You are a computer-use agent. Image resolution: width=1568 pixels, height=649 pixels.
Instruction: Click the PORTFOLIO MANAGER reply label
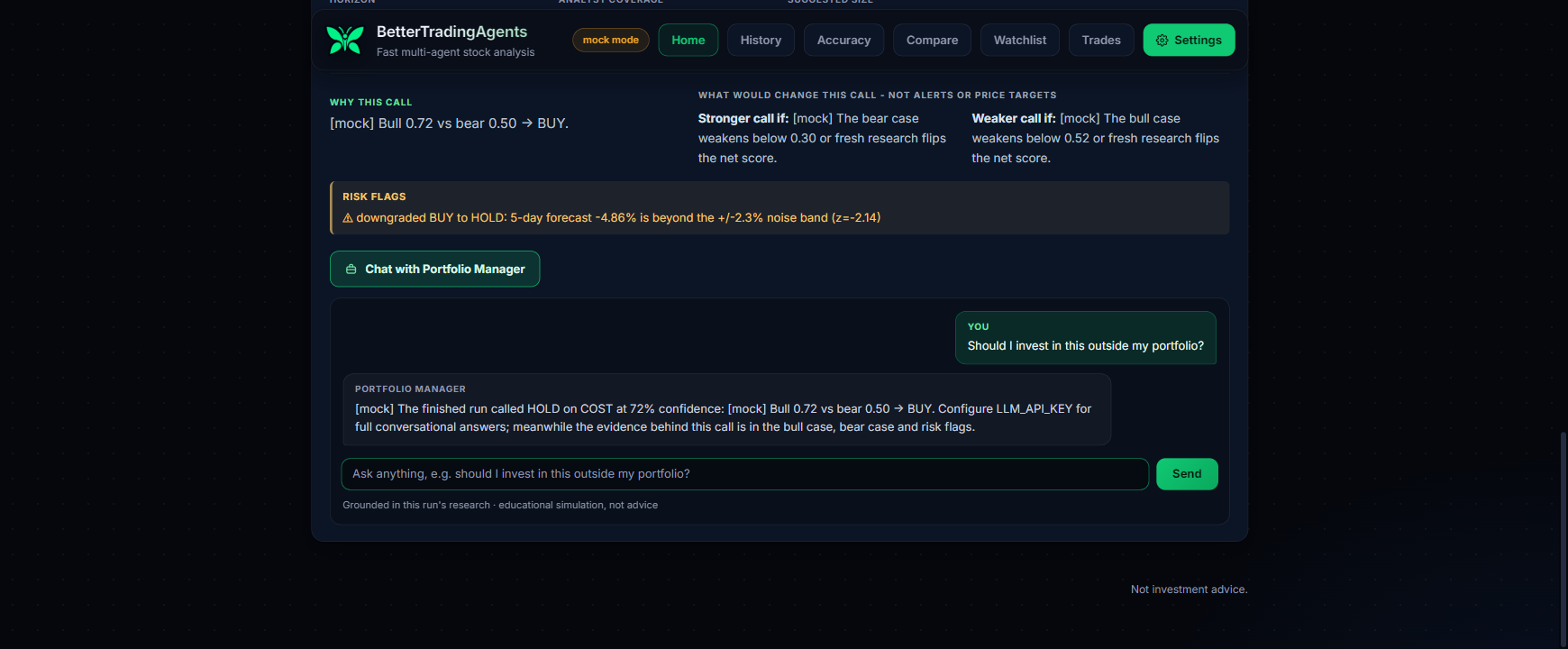tap(410, 389)
